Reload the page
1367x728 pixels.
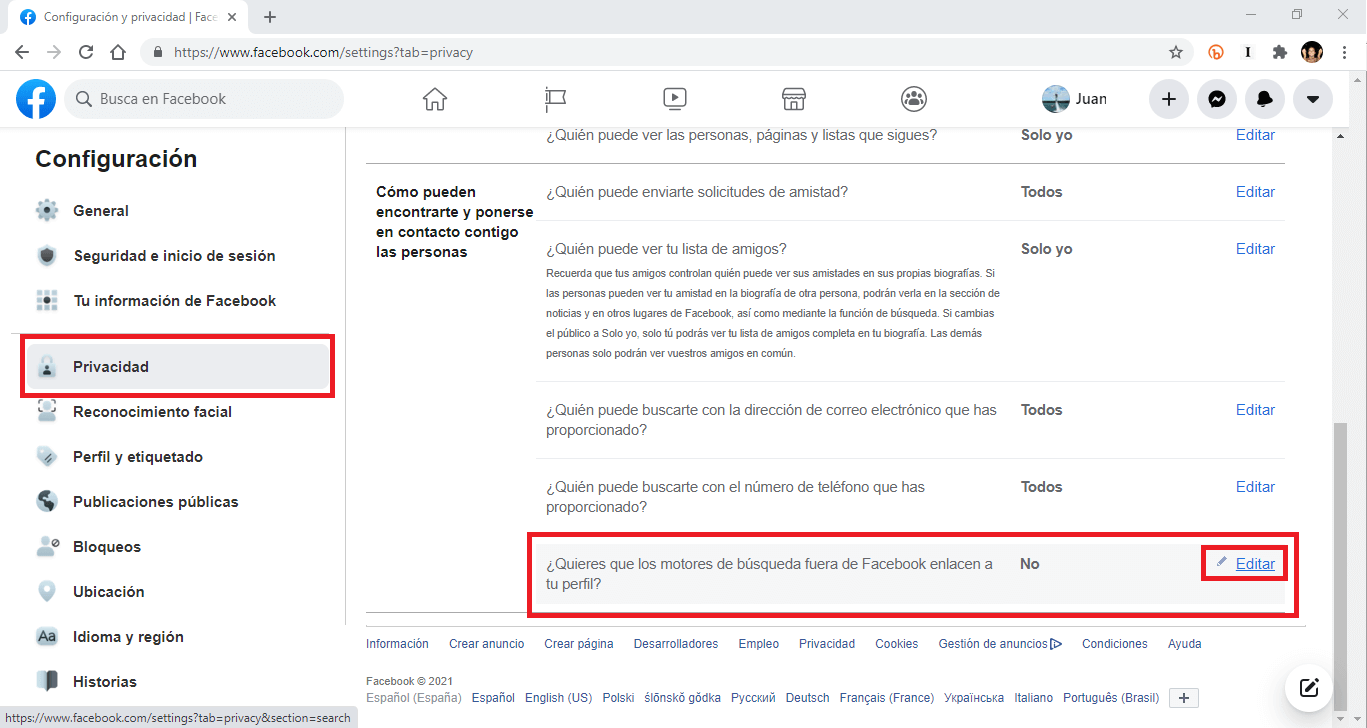[86, 52]
